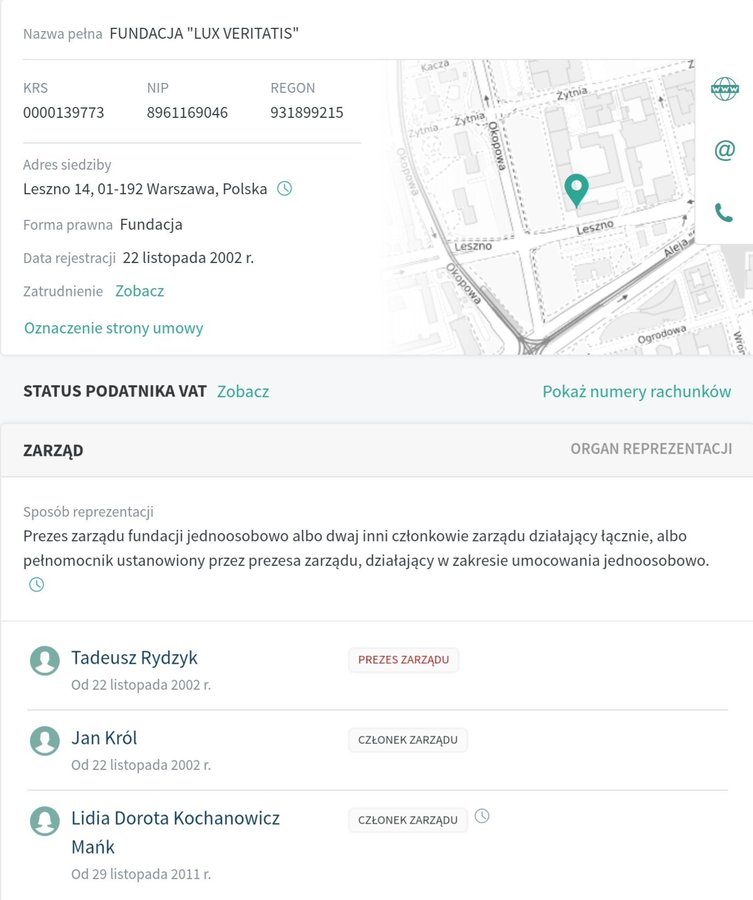Click full name FUNDACJA "LUX VERITATIS"
The image size is (753, 900).
point(204,33)
